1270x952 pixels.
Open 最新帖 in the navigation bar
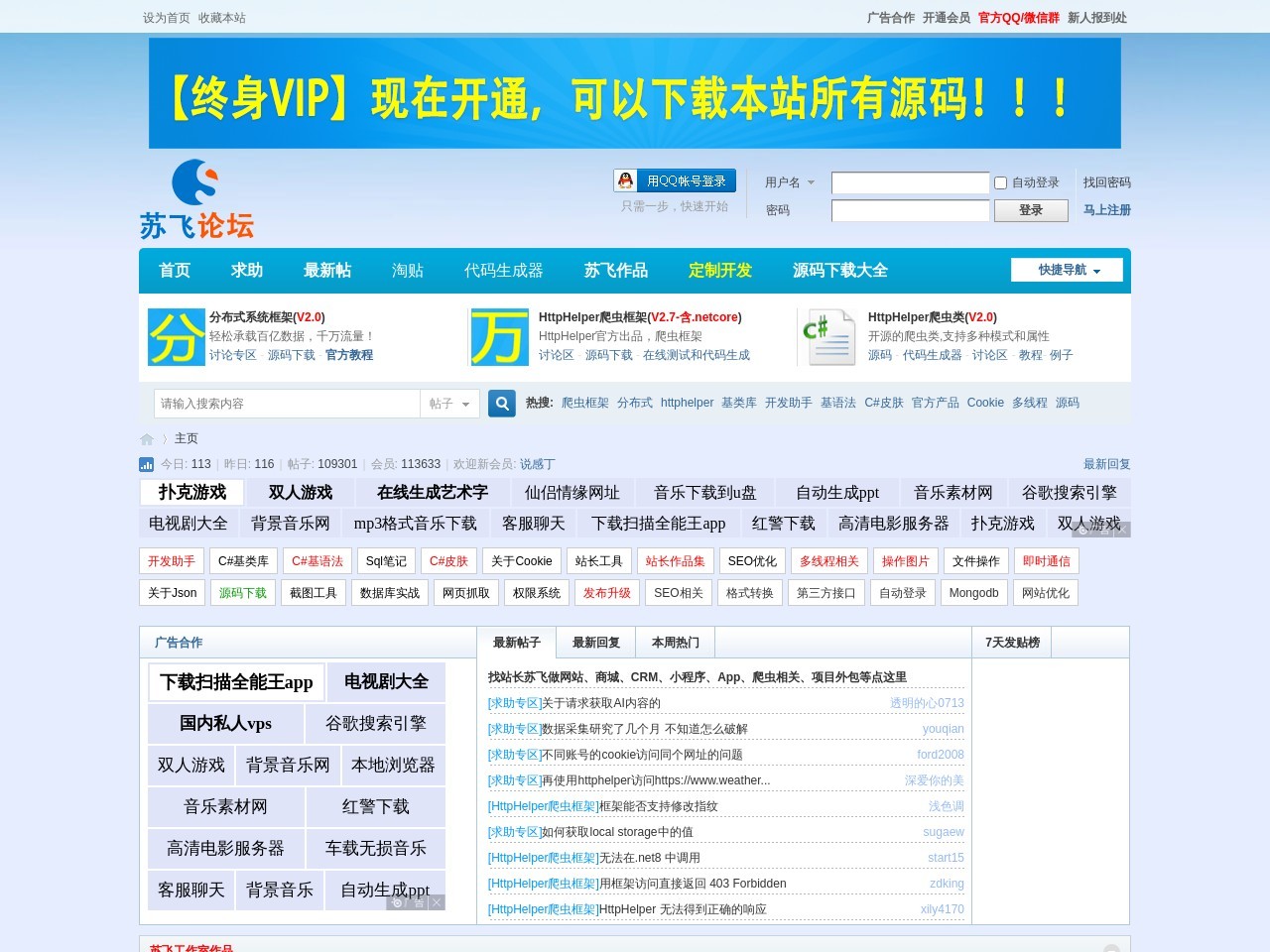point(327,270)
